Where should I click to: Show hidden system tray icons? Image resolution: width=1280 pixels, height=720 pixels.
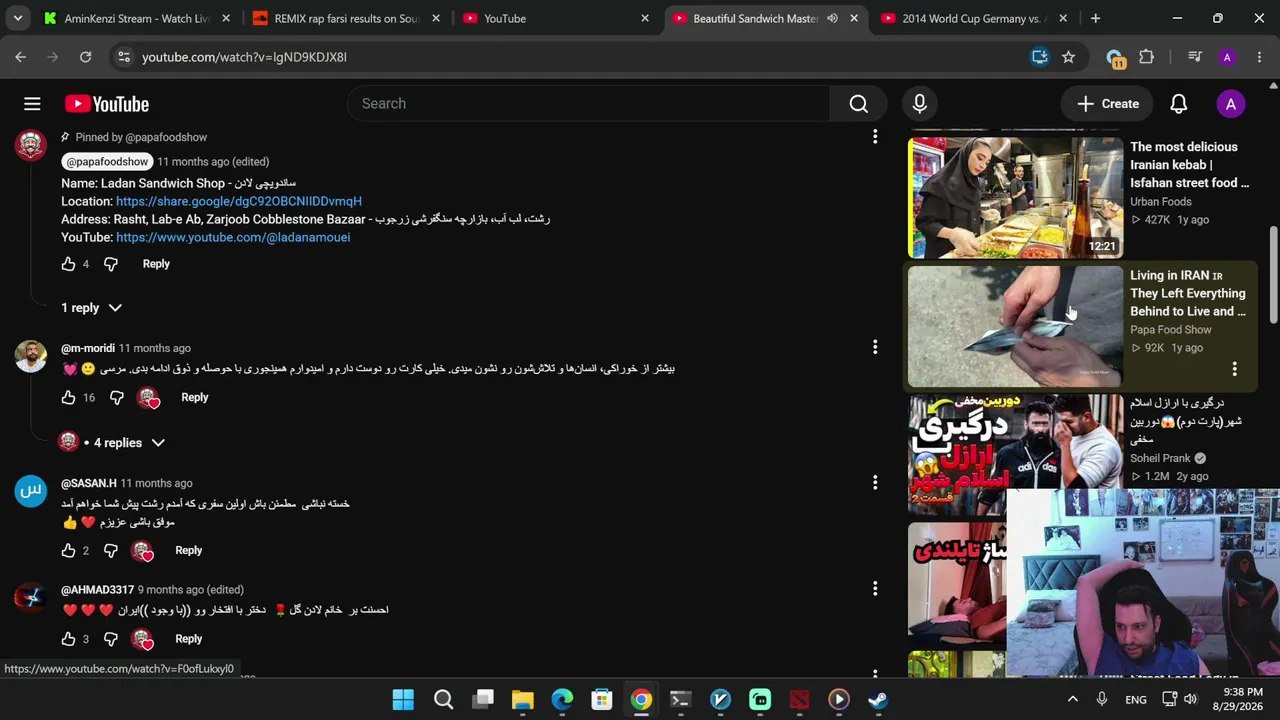1072,699
